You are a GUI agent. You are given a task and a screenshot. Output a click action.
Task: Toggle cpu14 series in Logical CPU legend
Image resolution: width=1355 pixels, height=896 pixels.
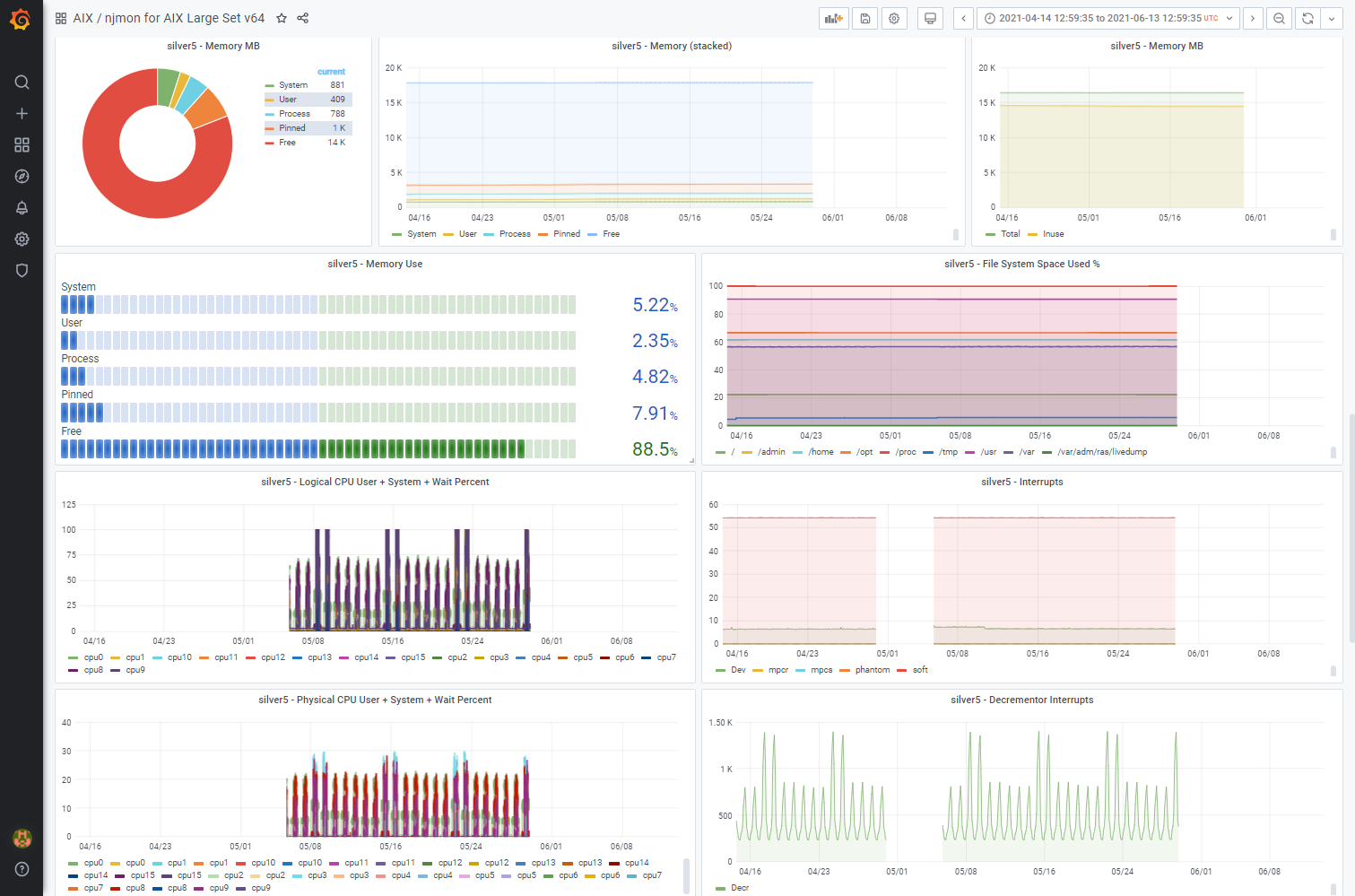[367, 657]
